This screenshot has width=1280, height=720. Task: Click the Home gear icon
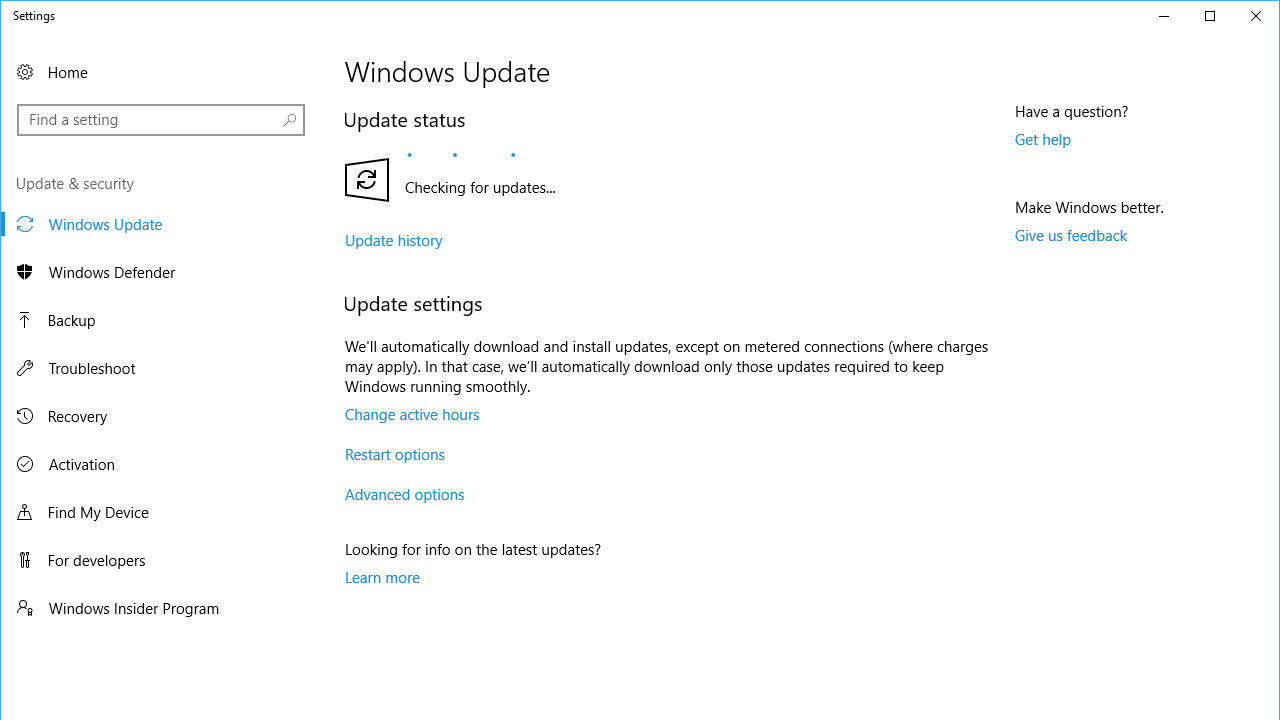[25, 72]
